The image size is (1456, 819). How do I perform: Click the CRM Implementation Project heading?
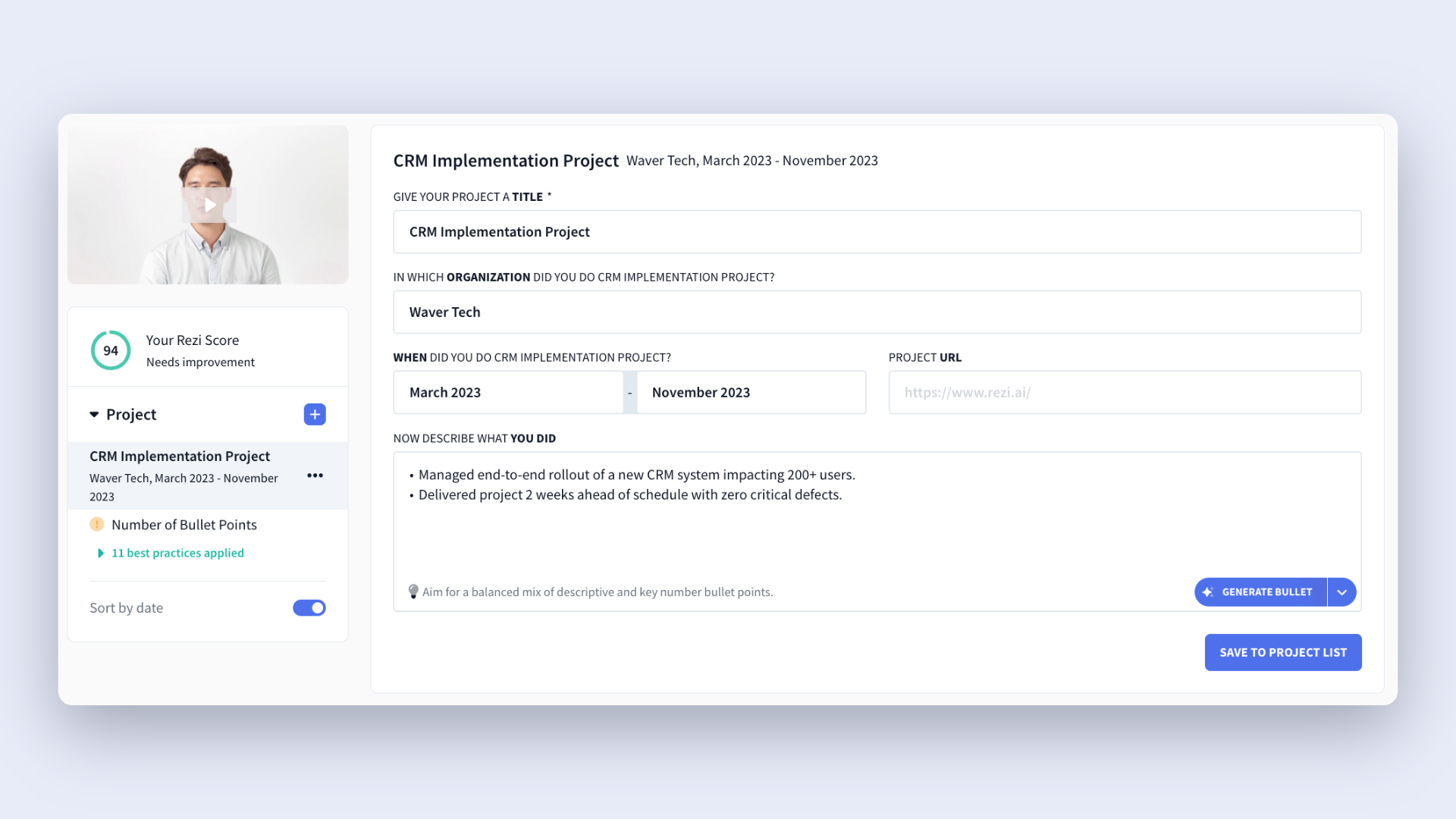(506, 161)
